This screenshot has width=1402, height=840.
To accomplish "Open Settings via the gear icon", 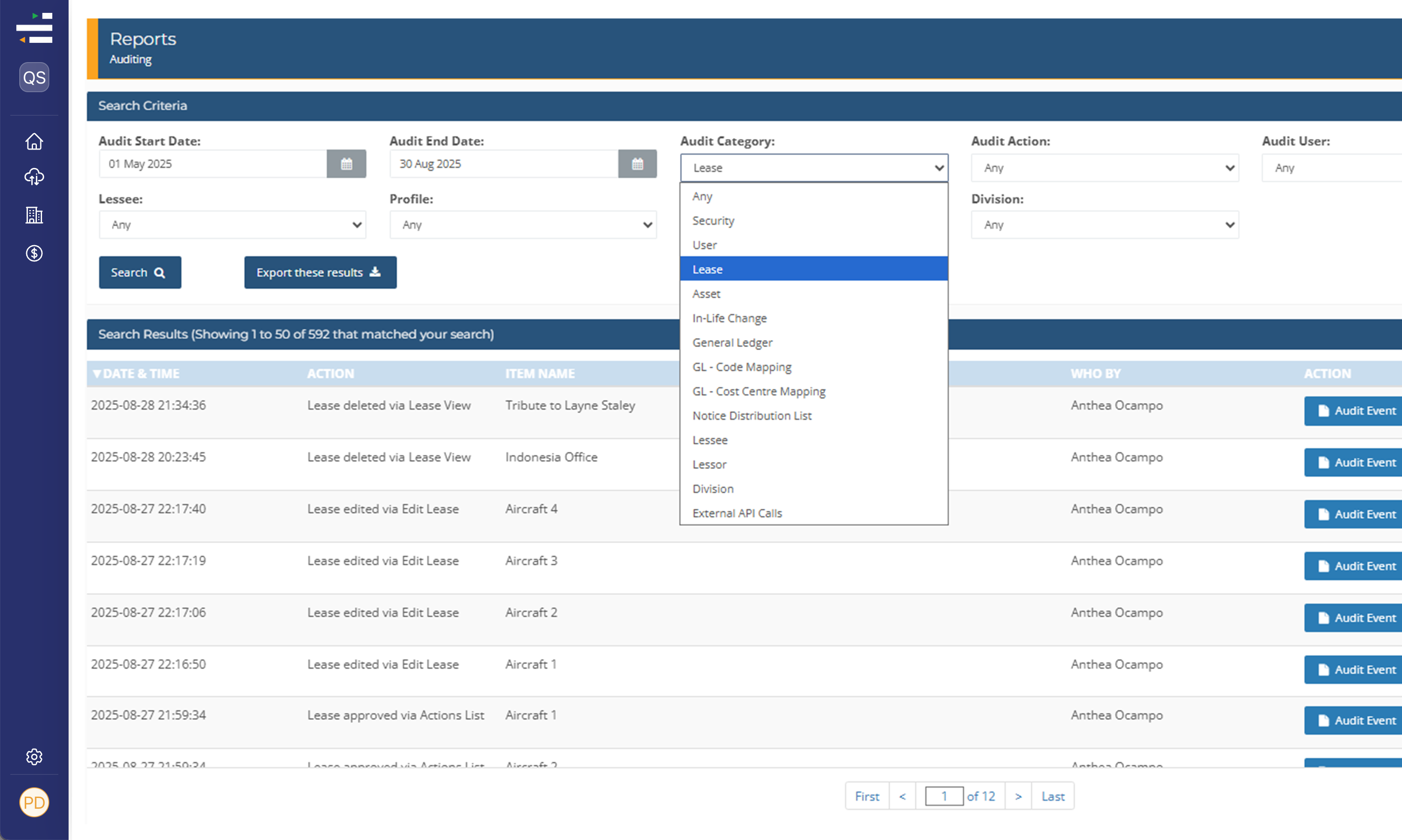I will 34,757.
